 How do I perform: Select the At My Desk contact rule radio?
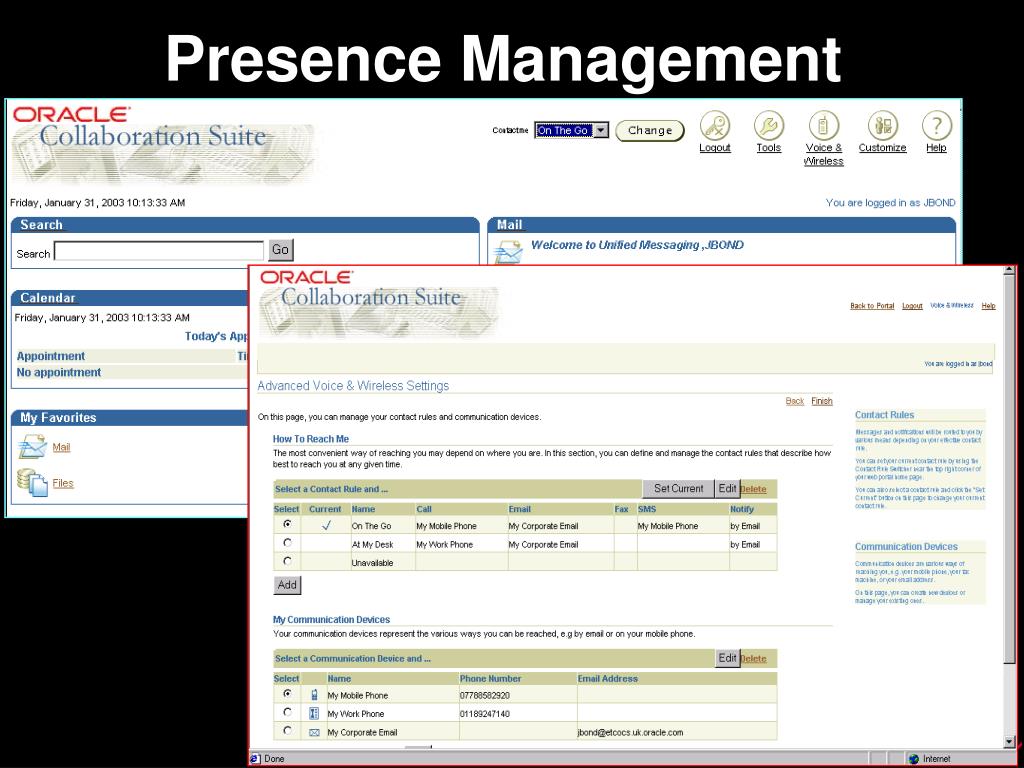click(287, 542)
